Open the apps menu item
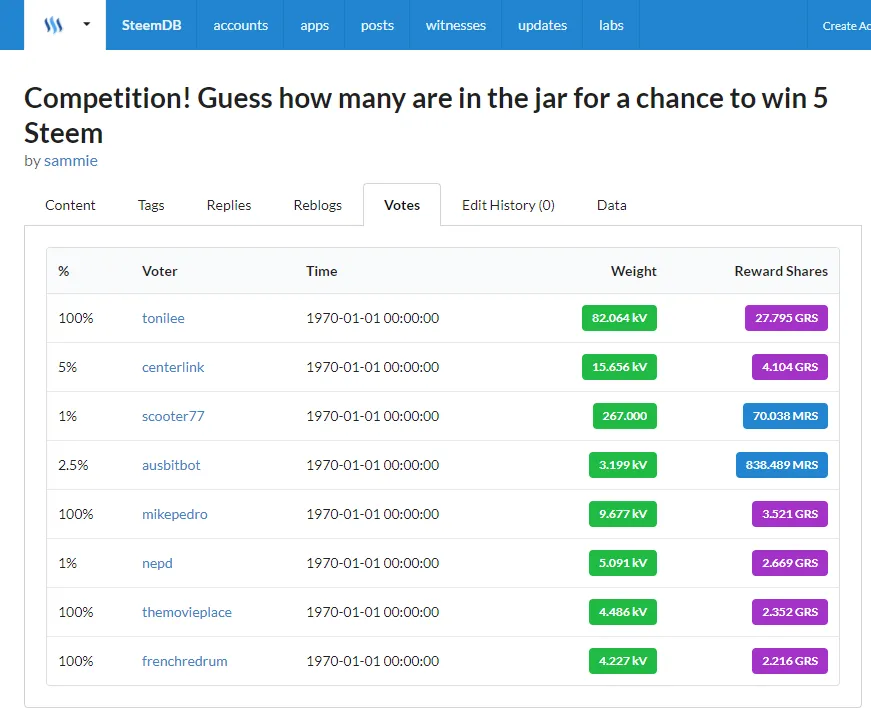Viewport: 871px width, 716px height. click(314, 25)
